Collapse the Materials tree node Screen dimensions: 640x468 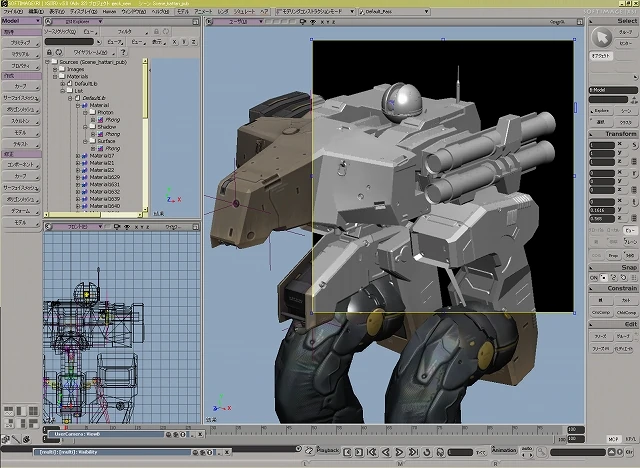coord(55,76)
